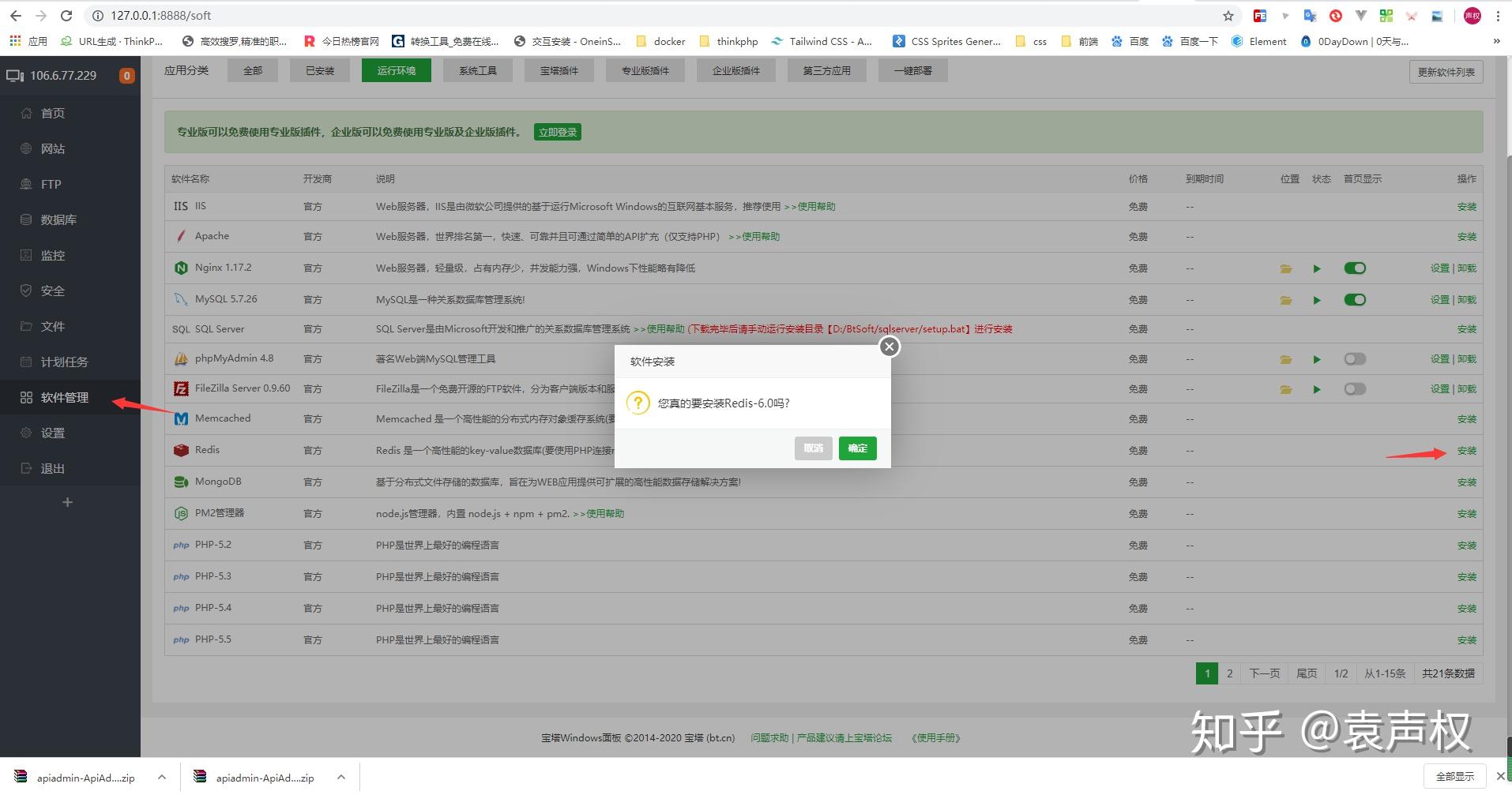Click the Nginx running status play icon
This screenshot has height=795, width=1512.
(1317, 268)
